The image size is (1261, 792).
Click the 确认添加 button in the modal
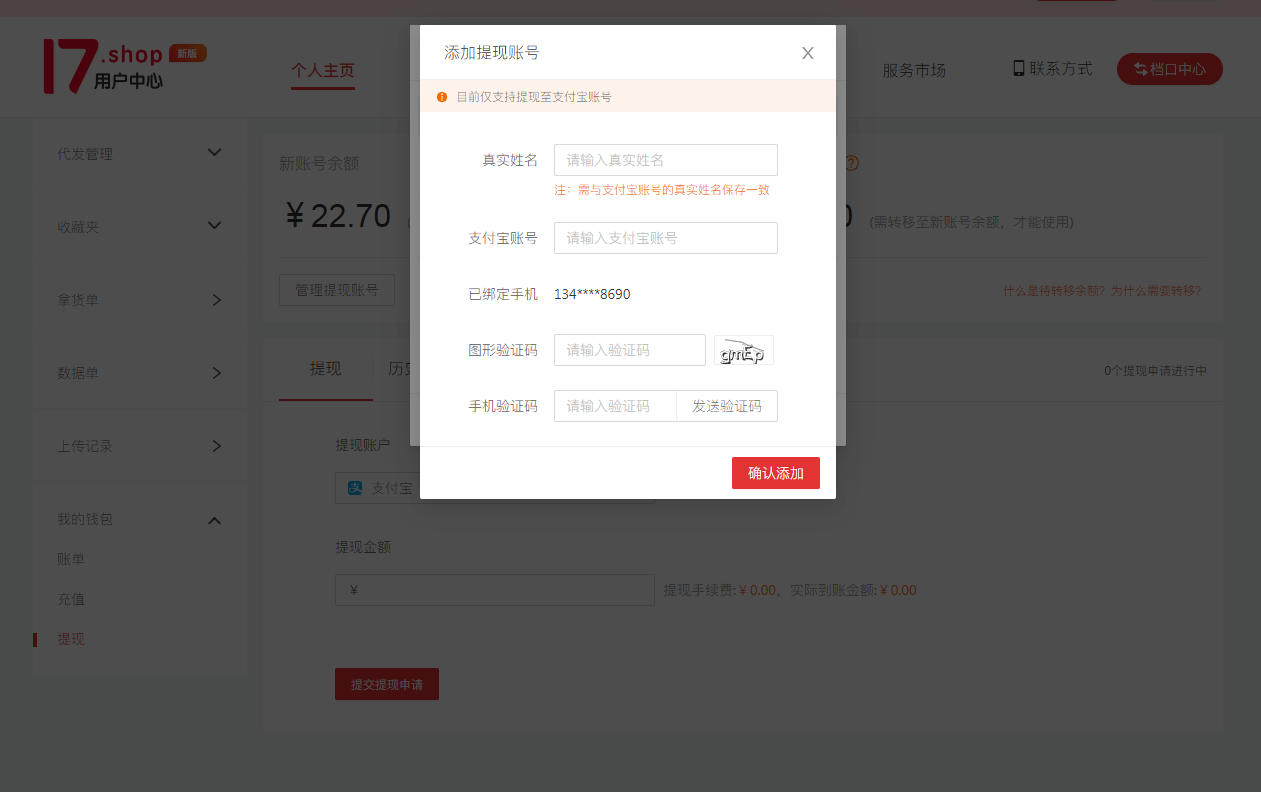[776, 472]
